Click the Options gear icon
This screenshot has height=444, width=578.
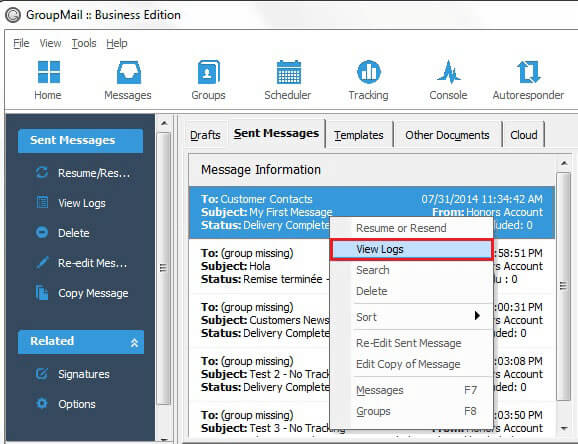point(42,403)
